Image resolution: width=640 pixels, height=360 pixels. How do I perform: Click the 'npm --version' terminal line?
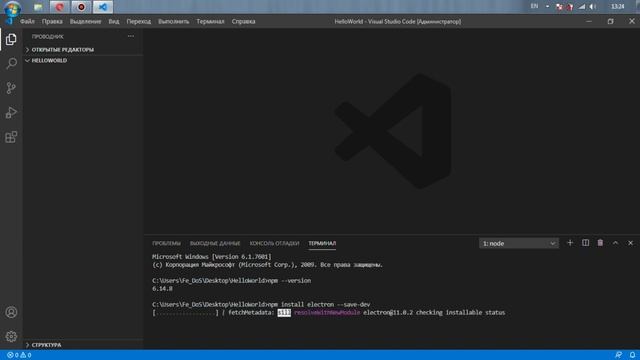[231, 281]
